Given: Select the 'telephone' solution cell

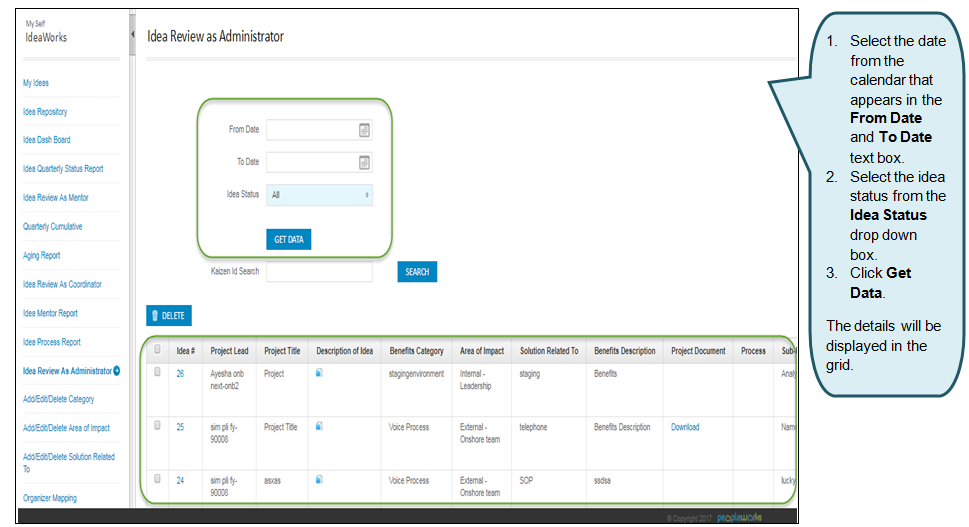Looking at the screenshot, I should tap(533, 427).
